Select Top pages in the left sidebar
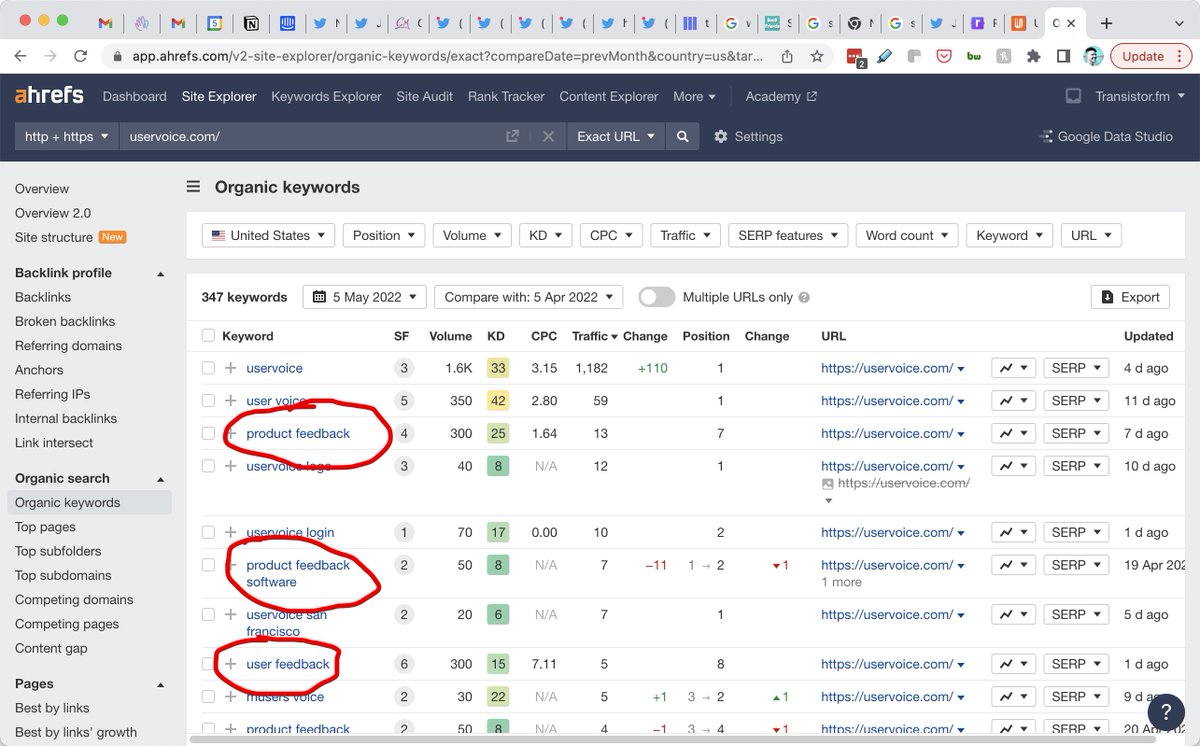The height and width of the screenshot is (746, 1200). point(45,527)
